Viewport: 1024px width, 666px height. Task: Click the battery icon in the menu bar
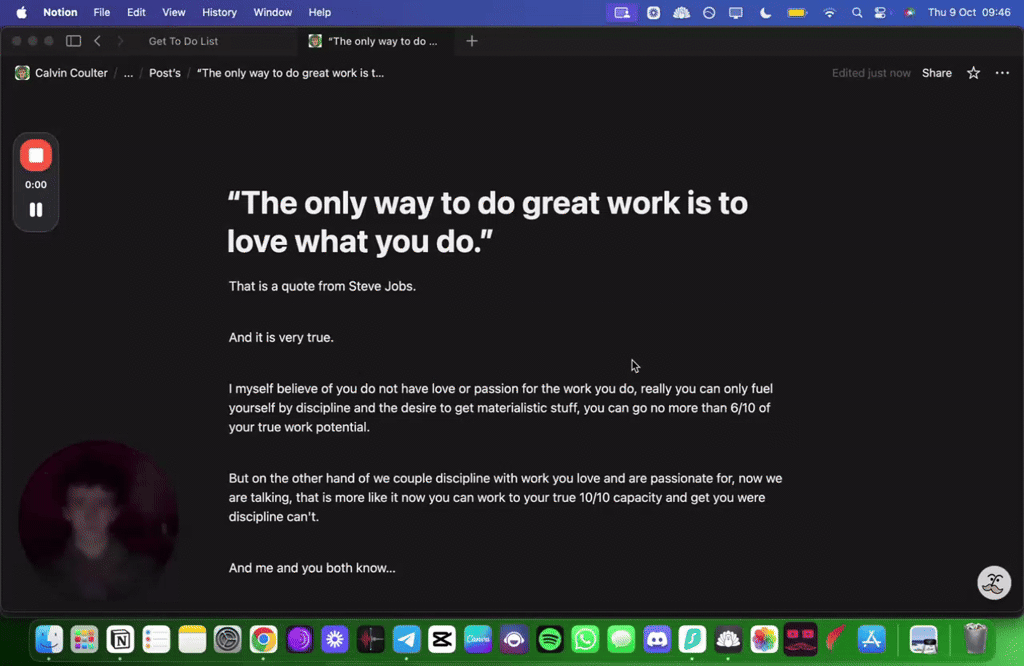pos(797,12)
